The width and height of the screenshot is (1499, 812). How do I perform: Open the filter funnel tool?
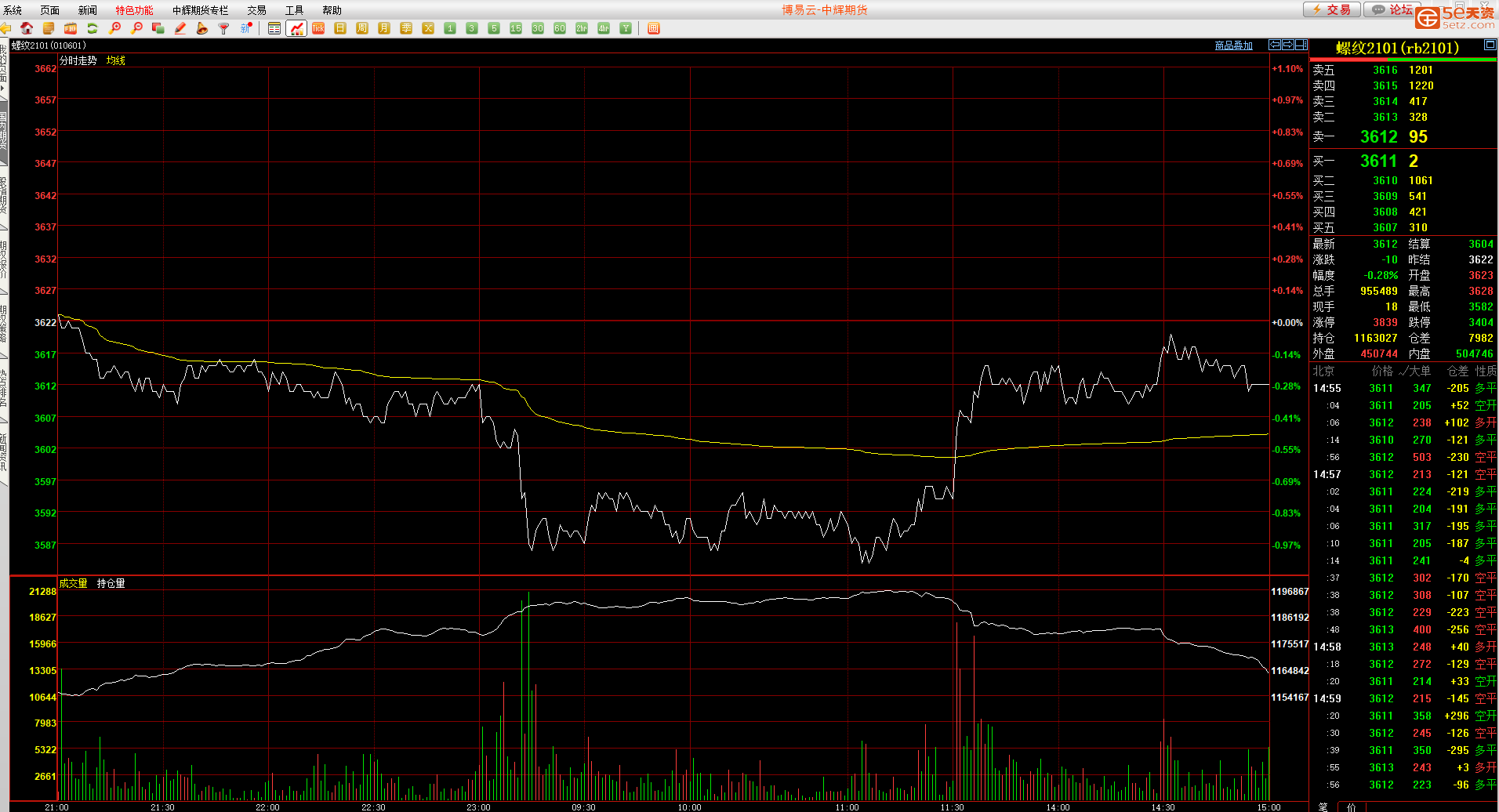pyautogui.click(x=224, y=28)
